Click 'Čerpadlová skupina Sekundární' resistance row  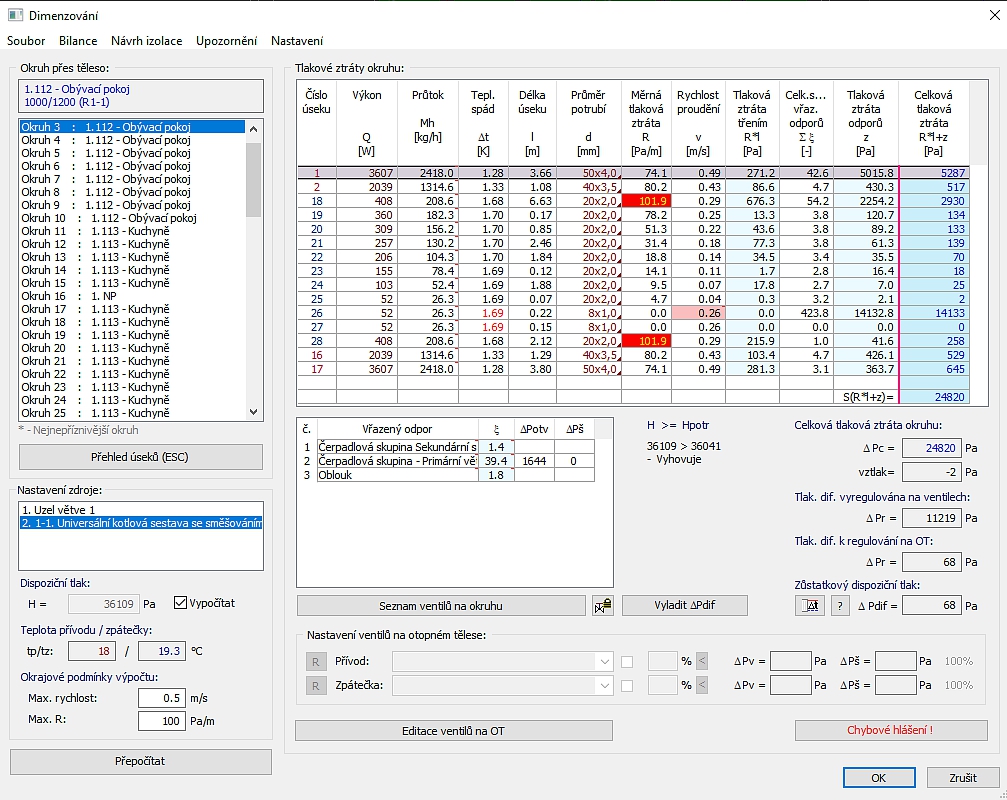click(x=398, y=447)
